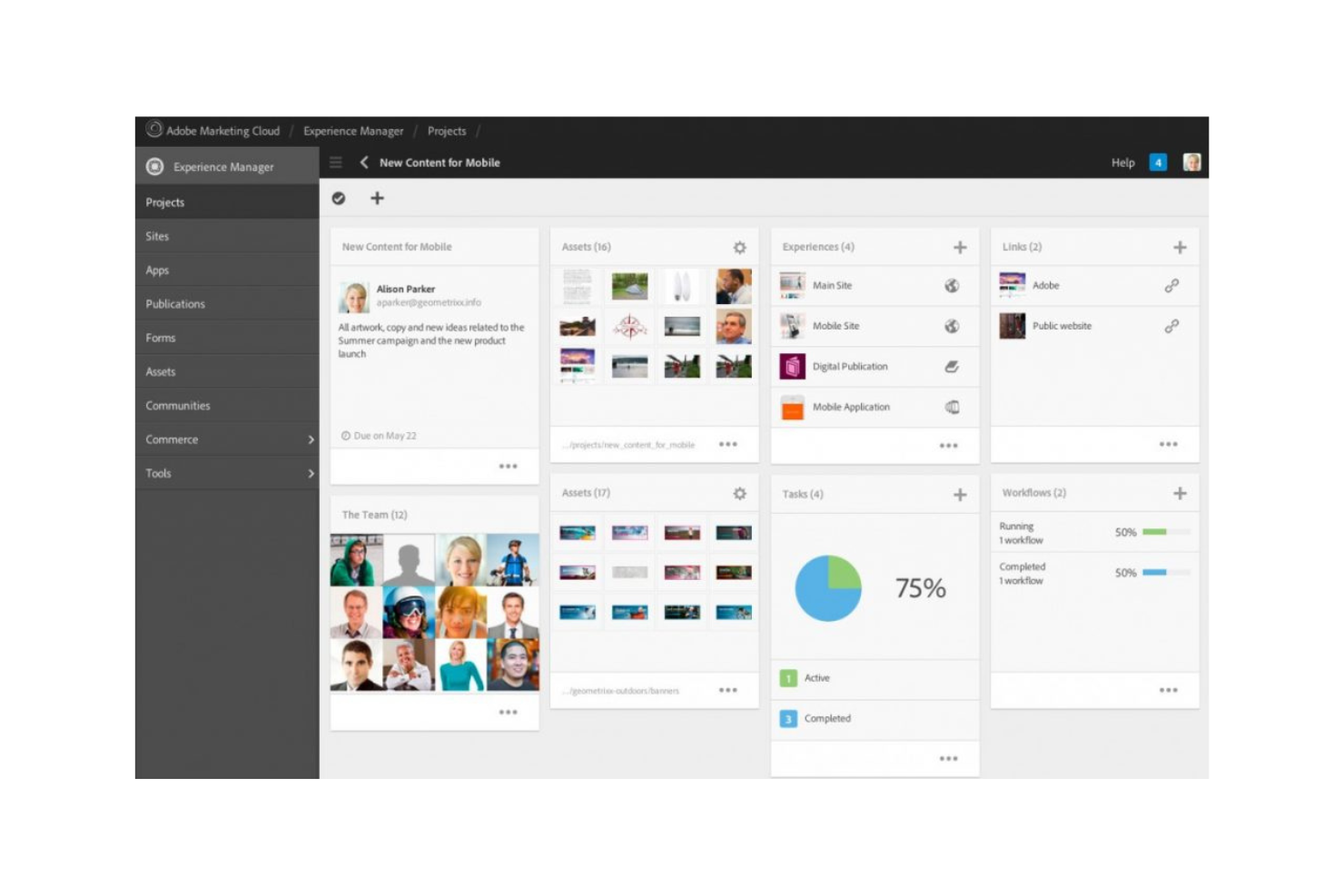This screenshot has height=896, width=1344.
Task: Open the Main Site experience
Action: pos(875,286)
